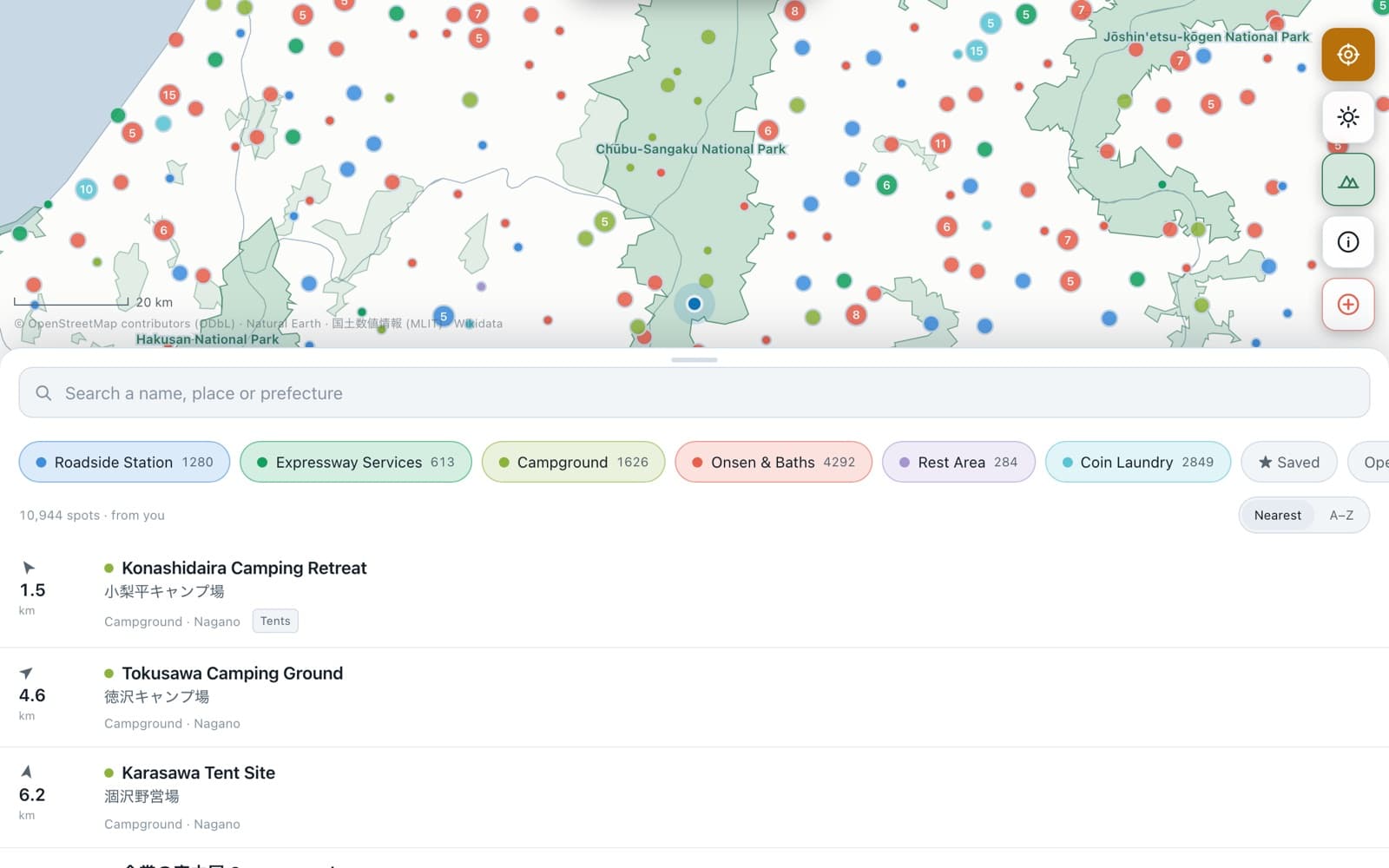The height and width of the screenshot is (868, 1389).
Task: Click the green cluster marker labeled 6
Action: click(886, 185)
